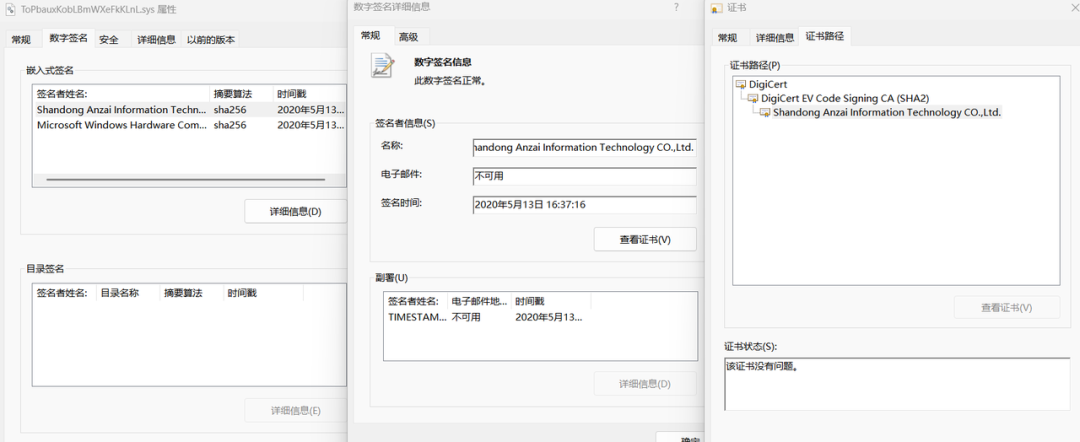1080x442 pixels.
Task: Switch to 高级 tab in signature details
Action: pos(408,37)
